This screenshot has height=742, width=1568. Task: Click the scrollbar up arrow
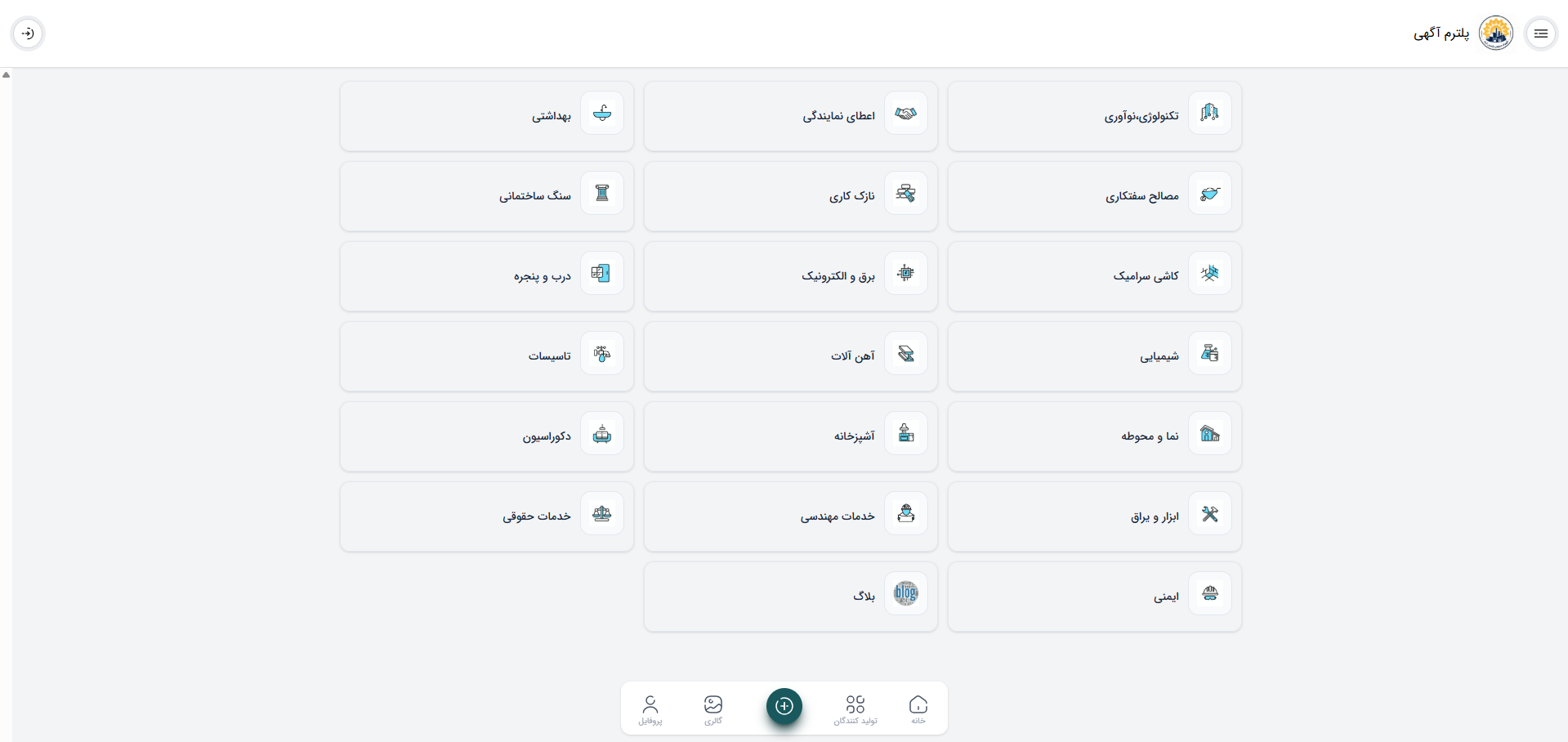click(x=6, y=74)
